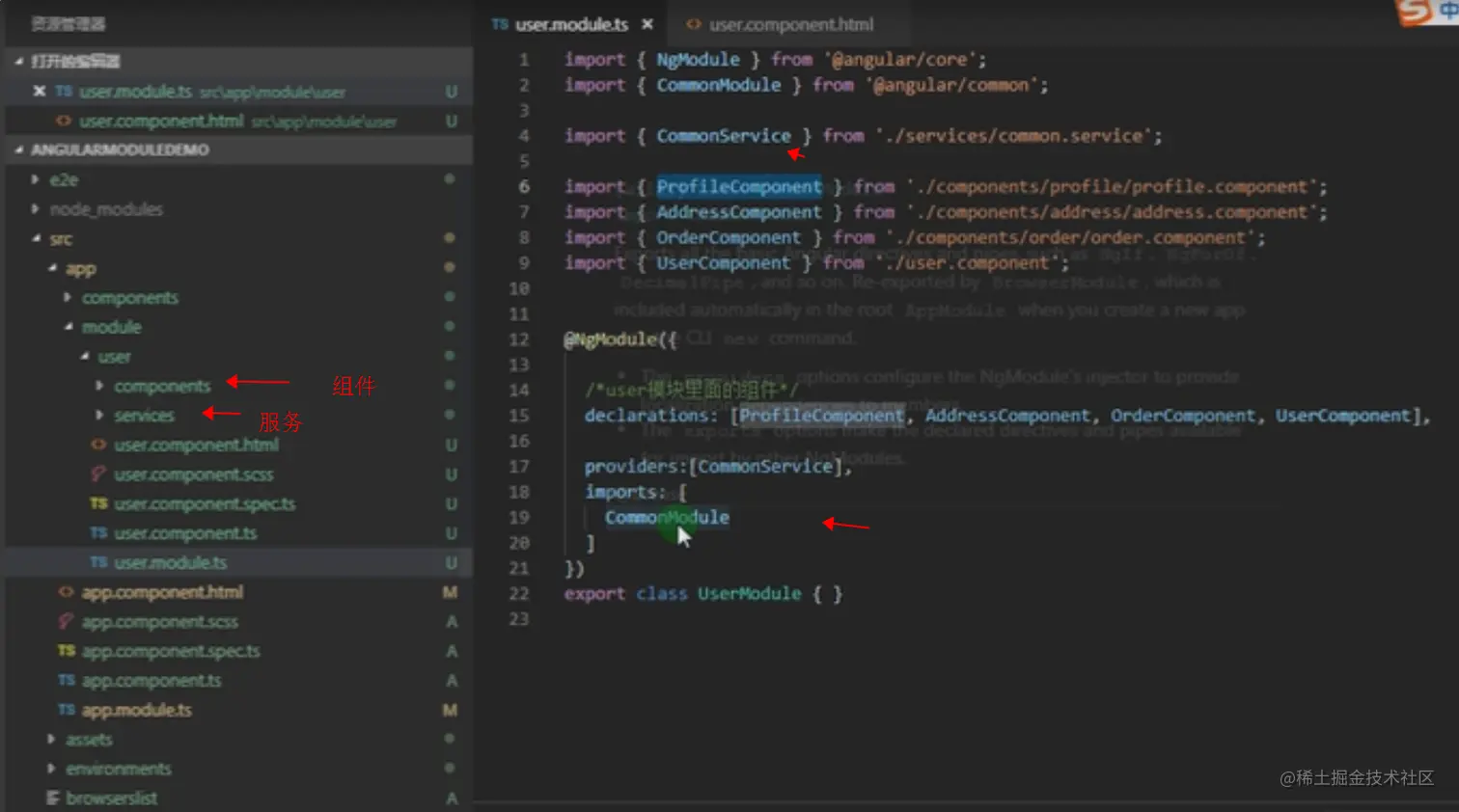Expand the e2e folder

36,179
